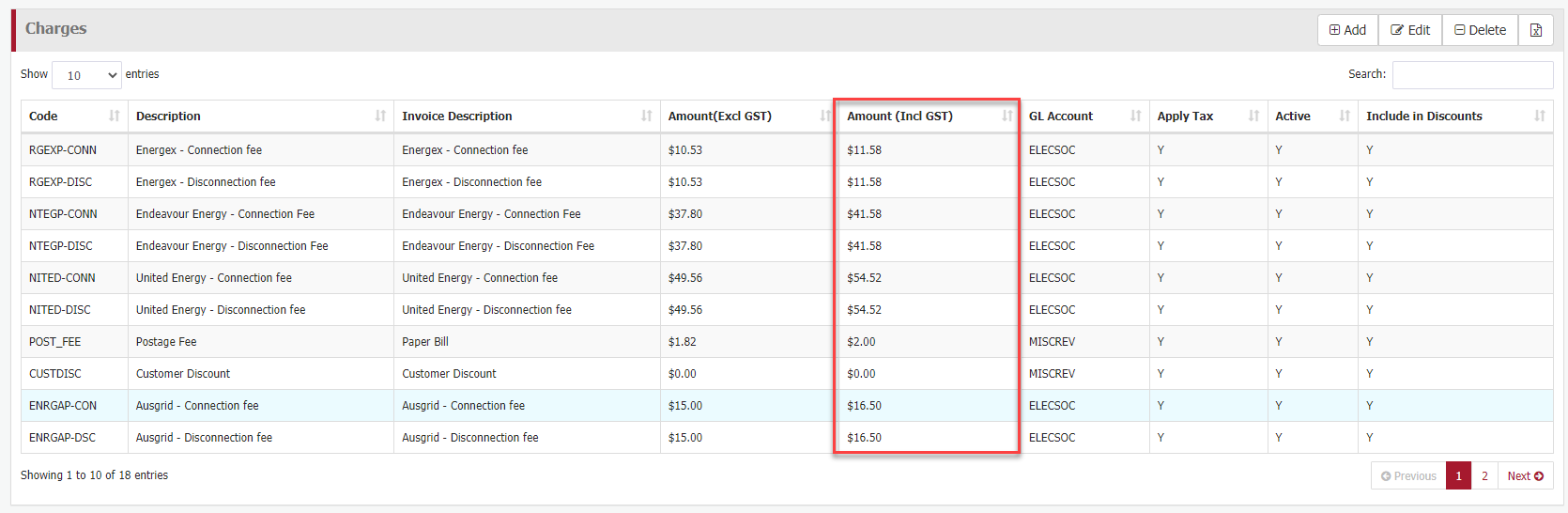This screenshot has width=1568, height=513.
Task: Sort by Include in Discounts column
Action: tap(1540, 116)
